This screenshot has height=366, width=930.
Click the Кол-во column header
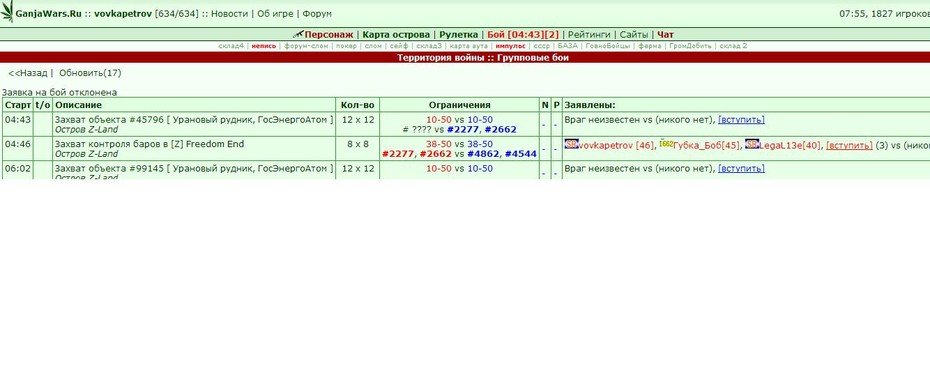pyautogui.click(x=358, y=105)
